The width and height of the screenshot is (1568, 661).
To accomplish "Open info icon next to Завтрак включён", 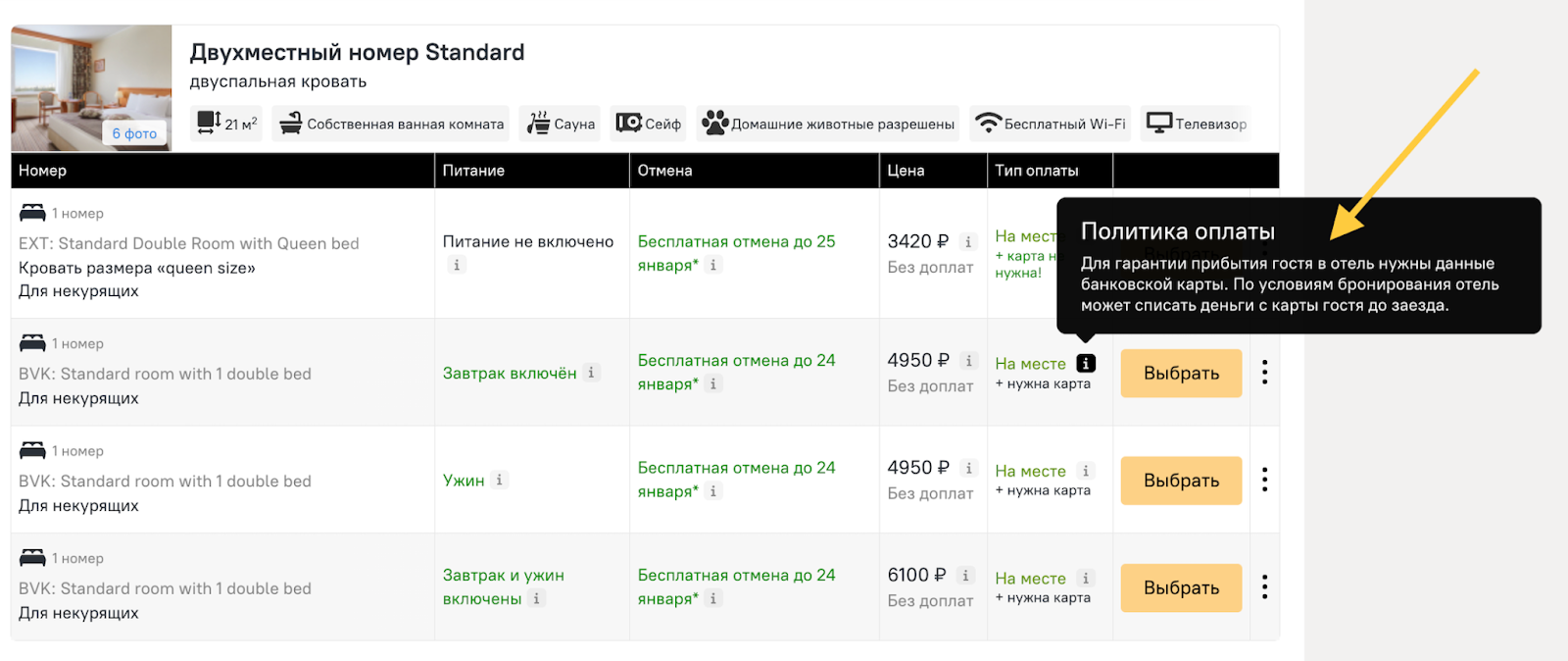I will [x=591, y=373].
